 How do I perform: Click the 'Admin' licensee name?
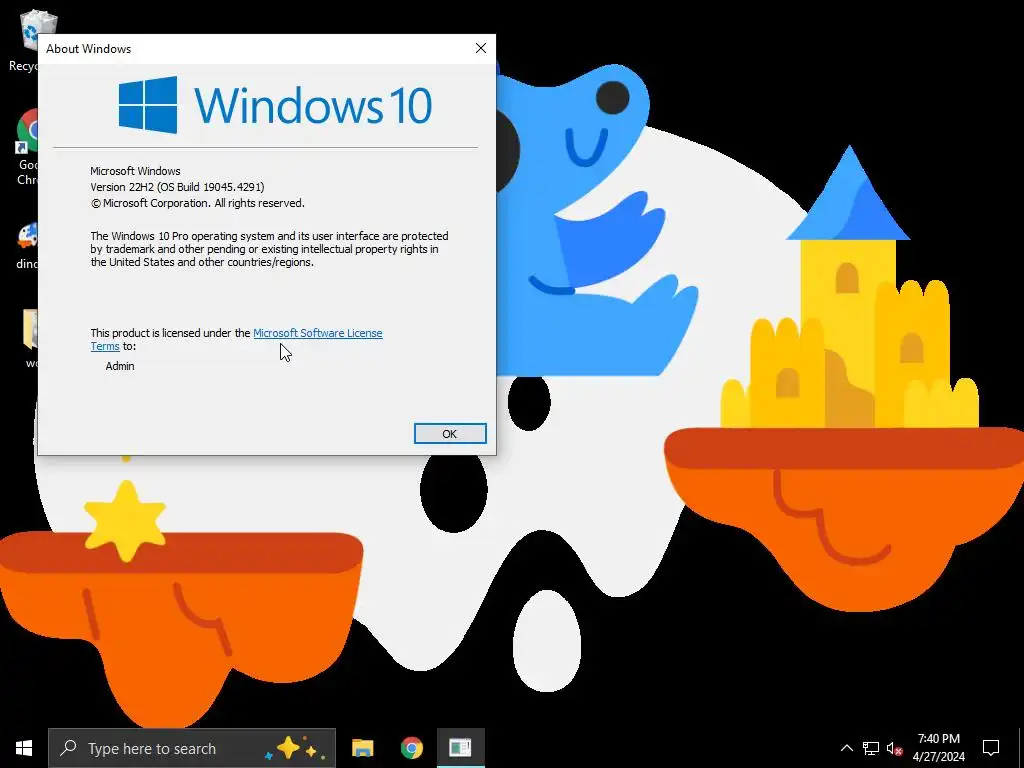point(120,366)
